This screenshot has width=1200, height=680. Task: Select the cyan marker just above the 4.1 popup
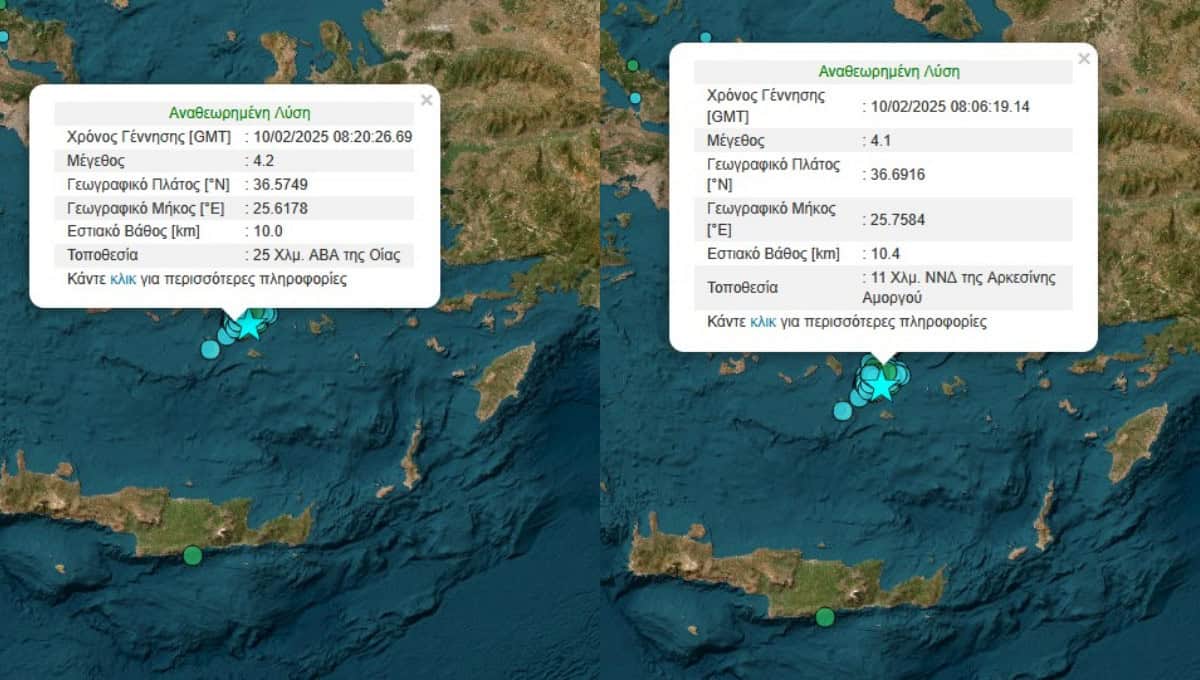(x=705, y=37)
